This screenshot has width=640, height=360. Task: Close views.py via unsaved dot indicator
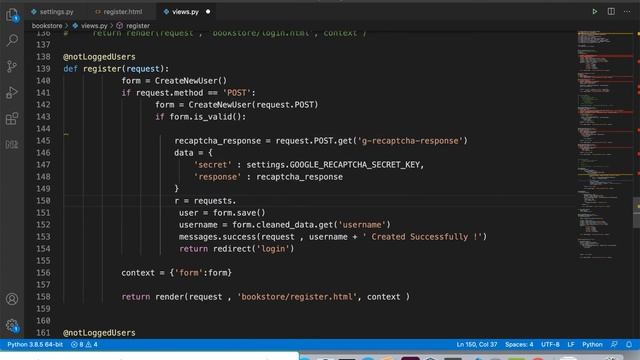tap(208, 12)
